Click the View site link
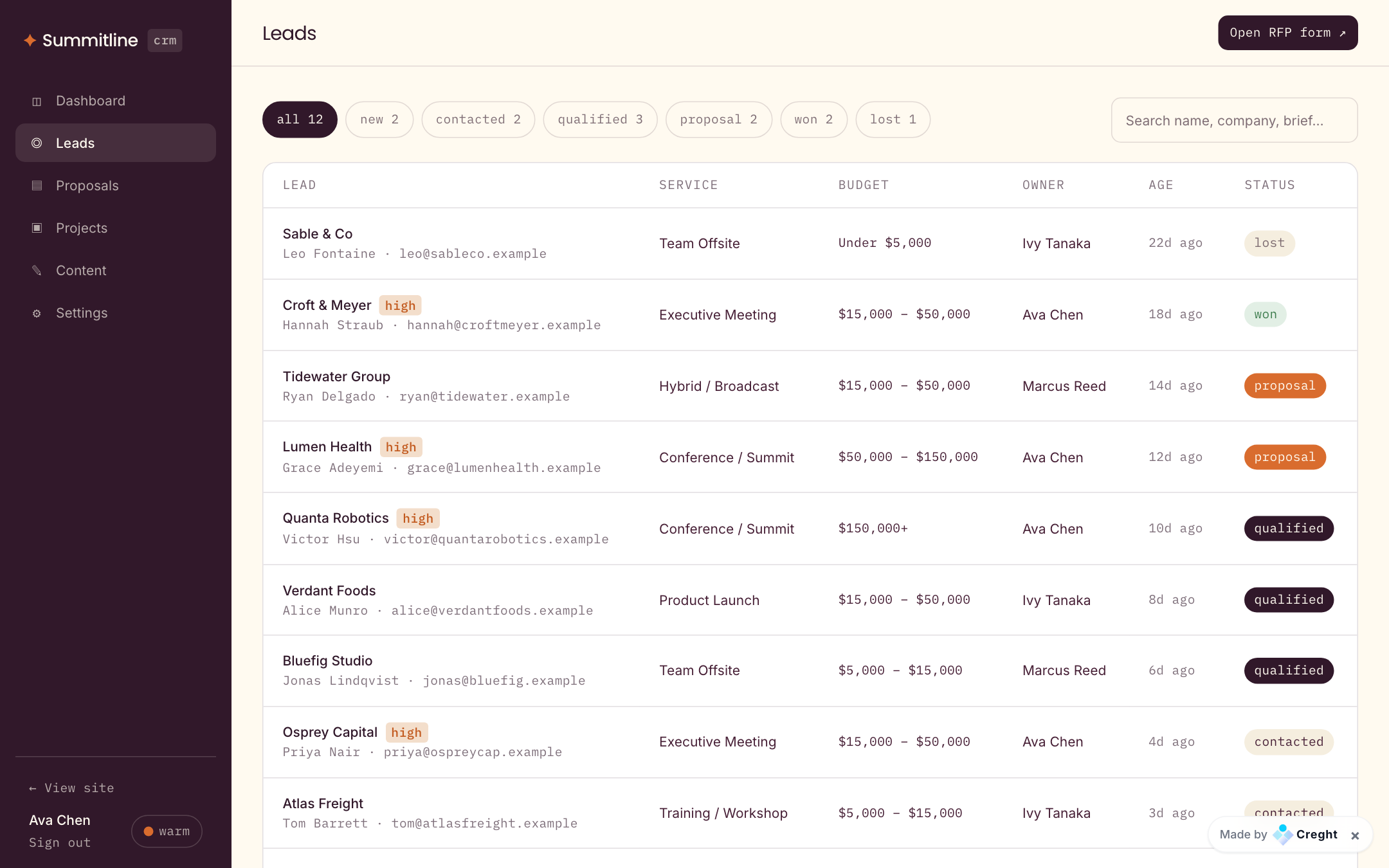This screenshot has width=1389, height=868. 71,788
